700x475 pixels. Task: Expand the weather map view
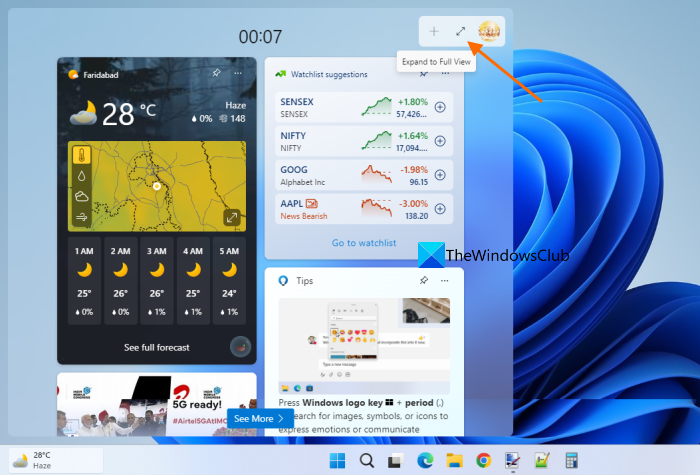tap(232, 217)
